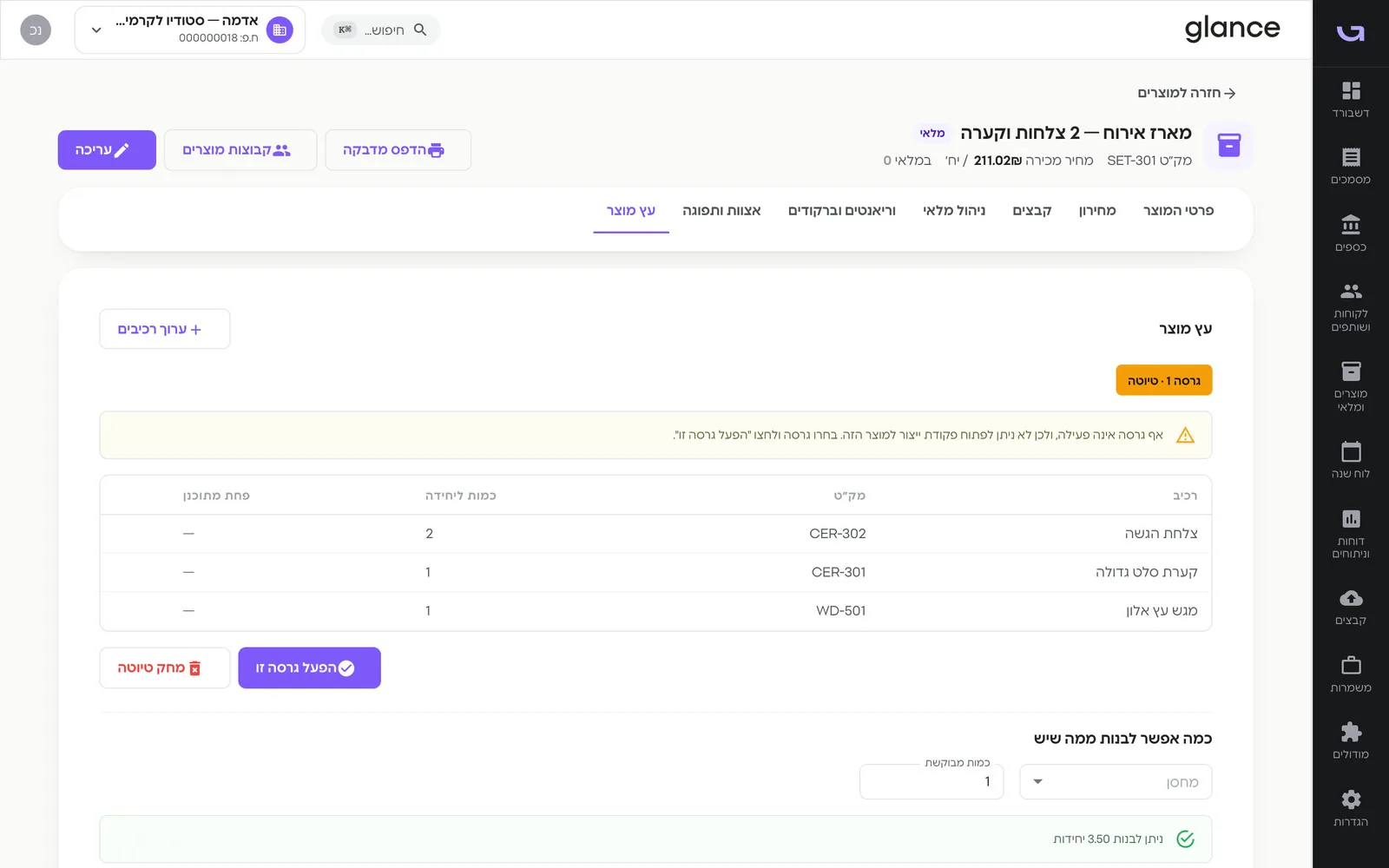Switch to ניהול מלאי tab
1389x868 pixels.
954,211
